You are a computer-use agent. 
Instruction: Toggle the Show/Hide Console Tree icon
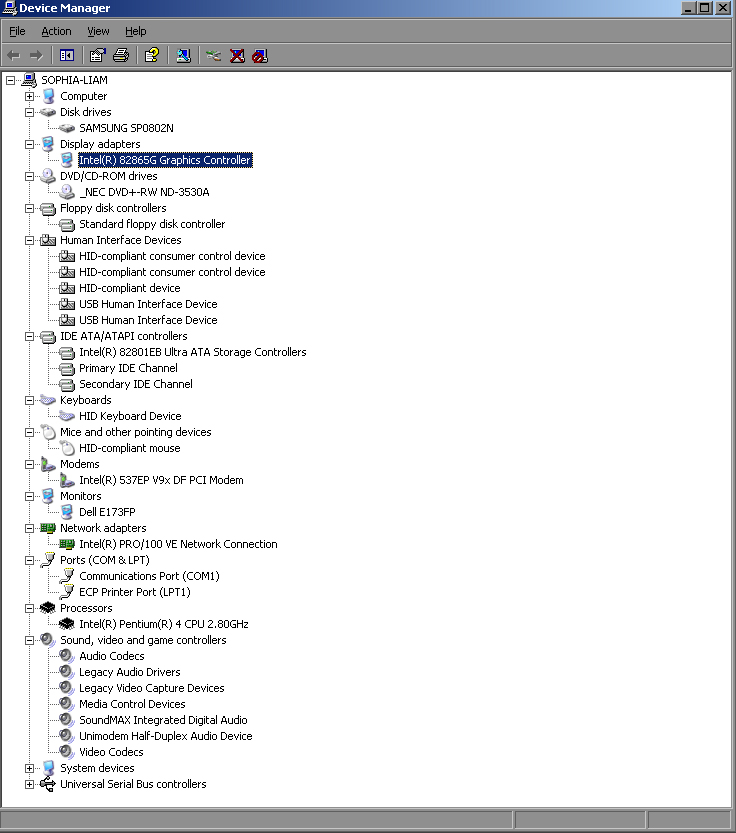[x=67, y=55]
